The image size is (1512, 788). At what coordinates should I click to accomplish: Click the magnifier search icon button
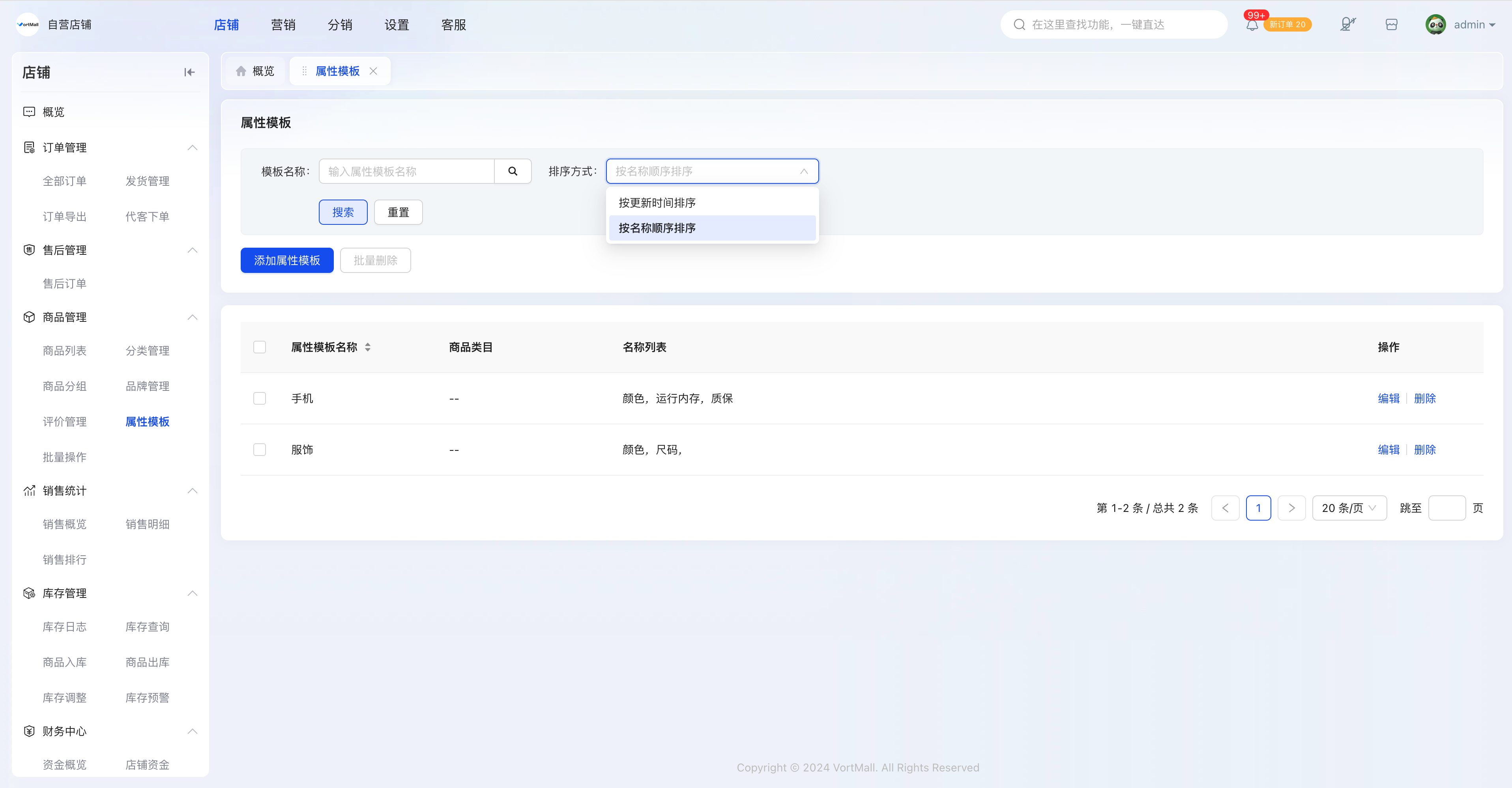[513, 171]
